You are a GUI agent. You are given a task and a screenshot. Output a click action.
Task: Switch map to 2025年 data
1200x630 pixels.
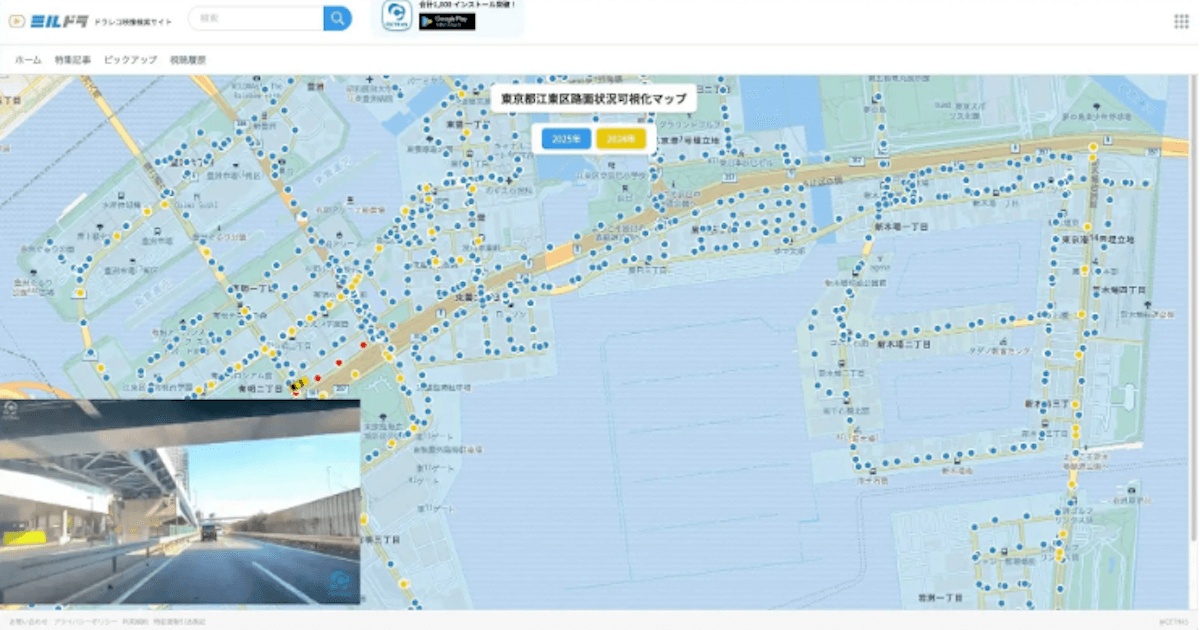(566, 139)
